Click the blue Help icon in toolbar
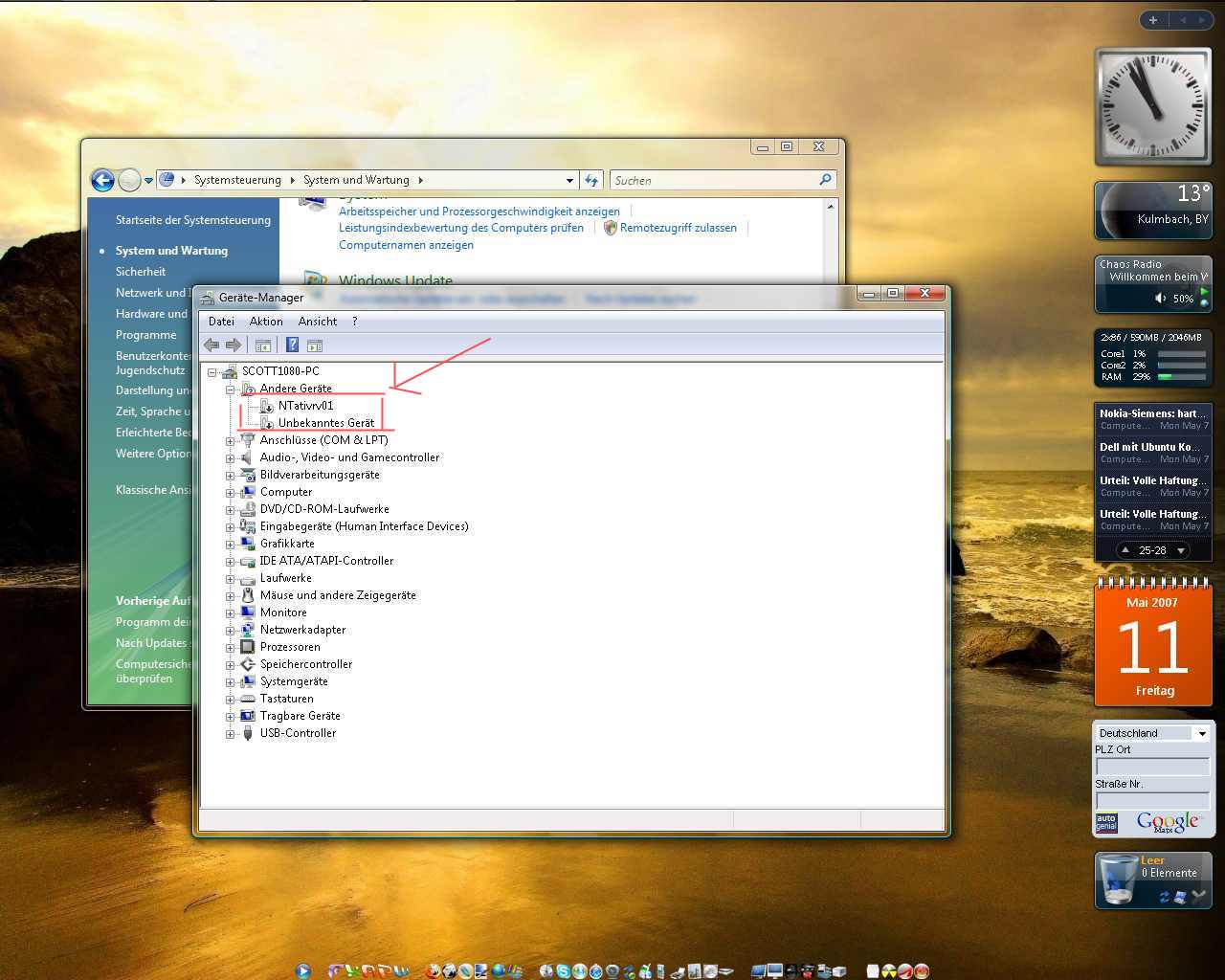 click(292, 345)
